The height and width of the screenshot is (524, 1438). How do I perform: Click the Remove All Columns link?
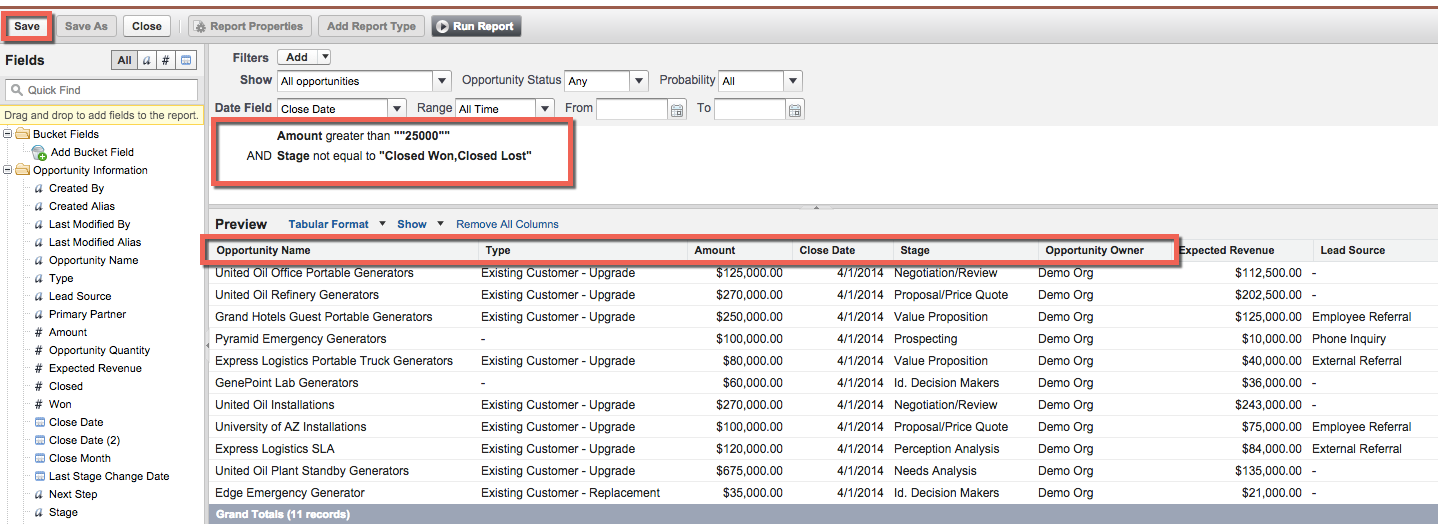507,224
